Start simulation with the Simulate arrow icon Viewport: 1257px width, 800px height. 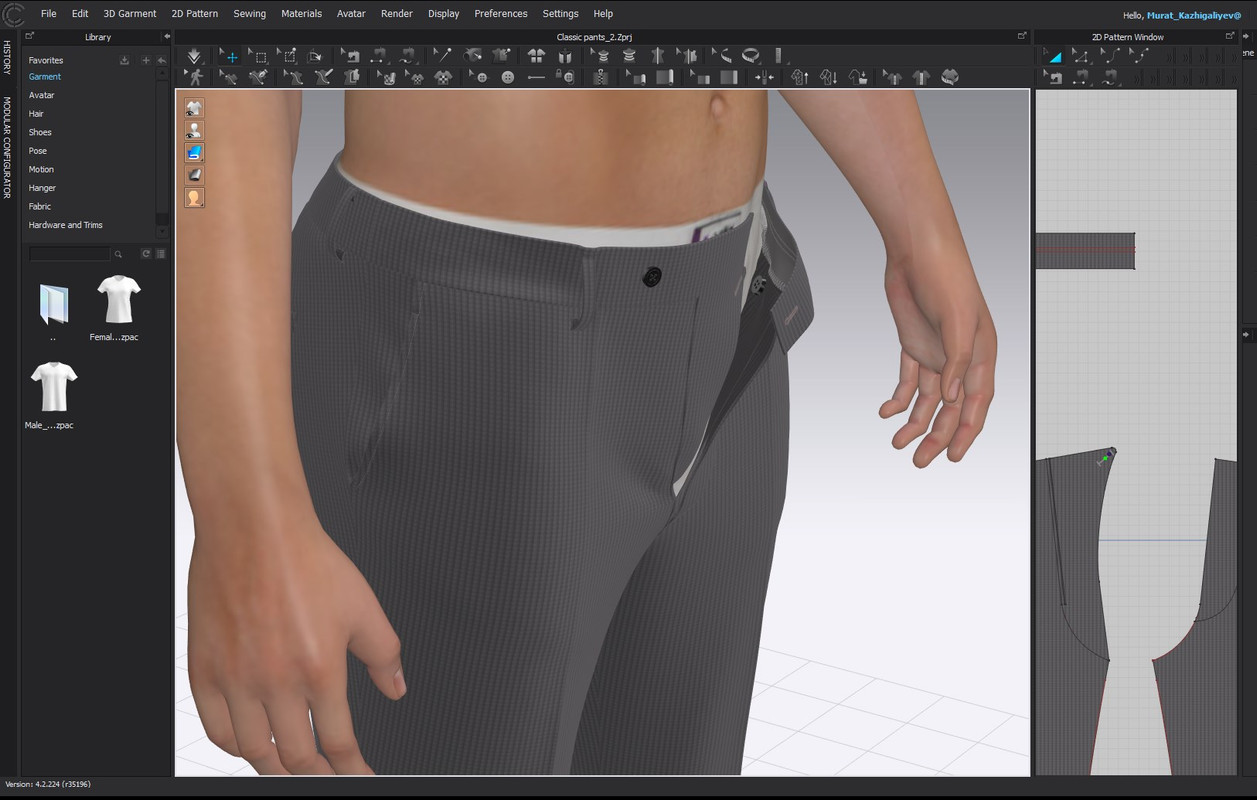tap(193, 57)
